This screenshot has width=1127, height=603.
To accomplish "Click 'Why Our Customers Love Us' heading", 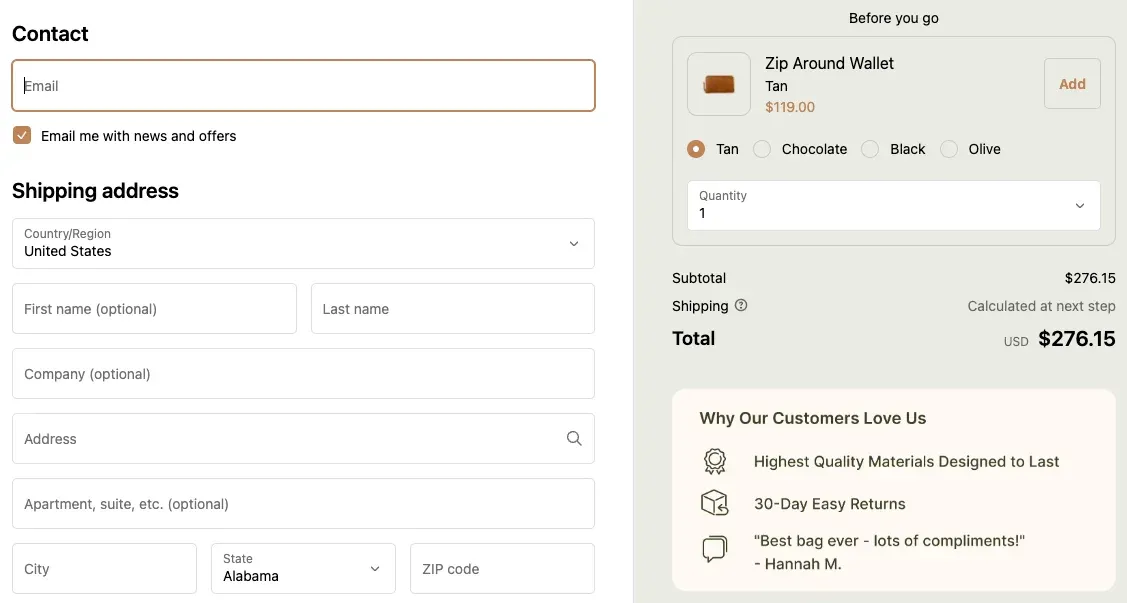I will (813, 418).
